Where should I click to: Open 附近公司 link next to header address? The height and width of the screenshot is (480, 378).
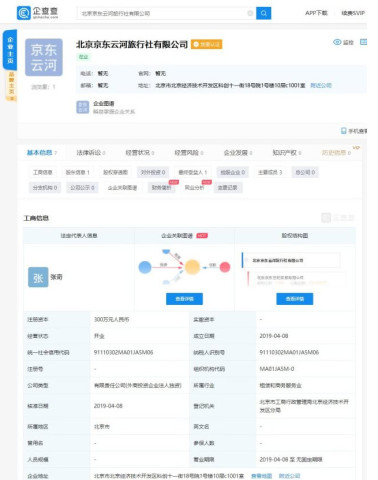tap(321, 85)
